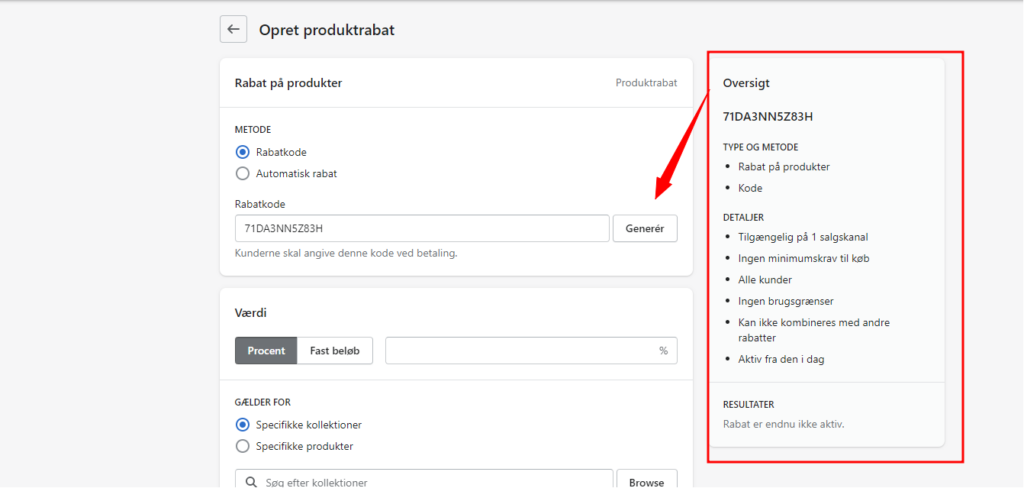The width and height of the screenshot is (1024, 488).
Task: Click the percentage value input field
Action: 531,350
